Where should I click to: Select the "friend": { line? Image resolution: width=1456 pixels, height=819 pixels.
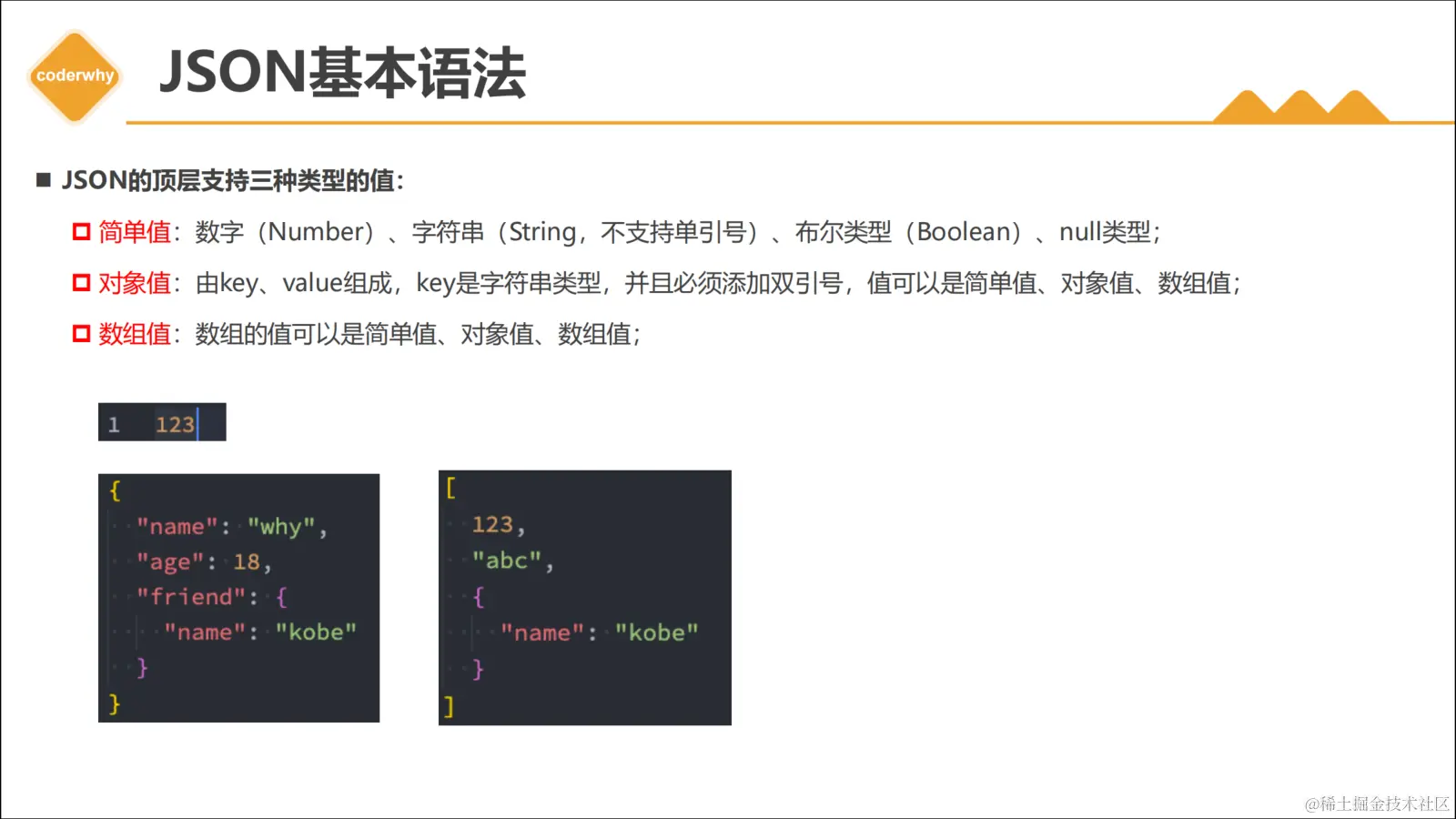(212, 597)
